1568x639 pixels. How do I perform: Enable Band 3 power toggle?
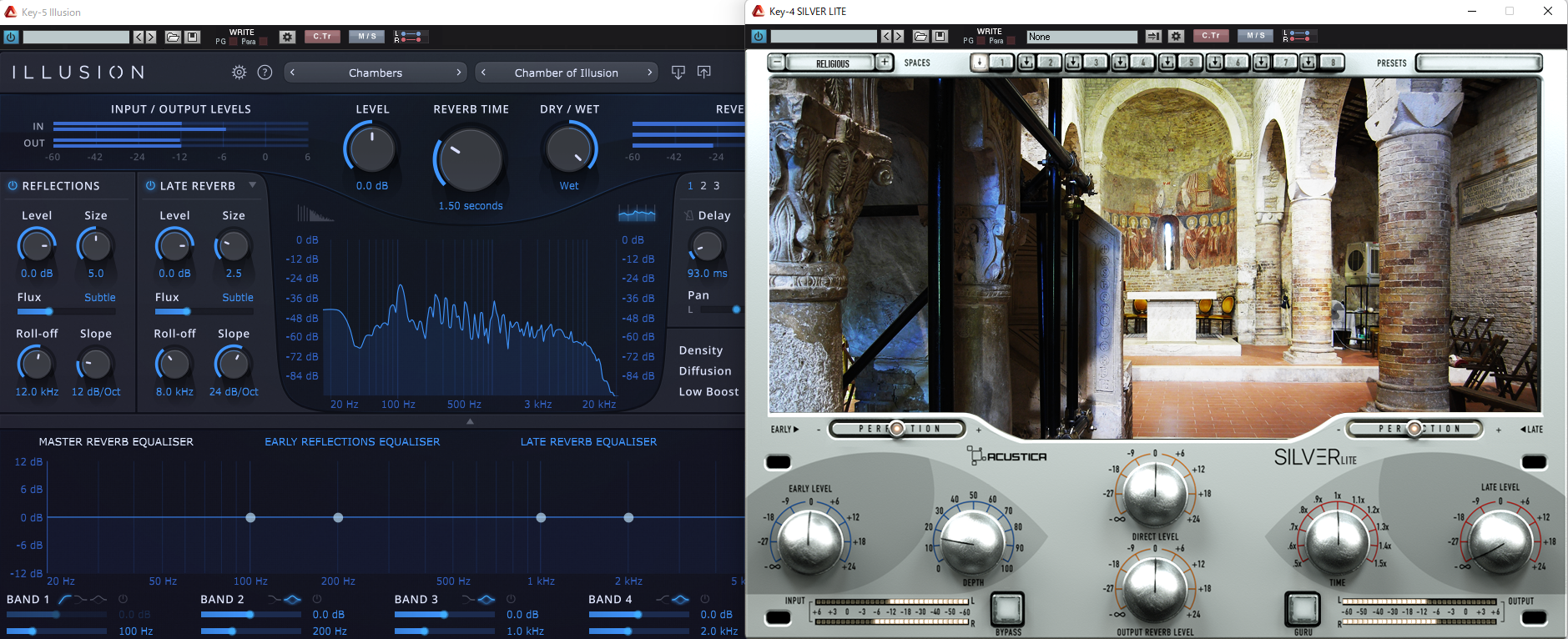(511, 599)
